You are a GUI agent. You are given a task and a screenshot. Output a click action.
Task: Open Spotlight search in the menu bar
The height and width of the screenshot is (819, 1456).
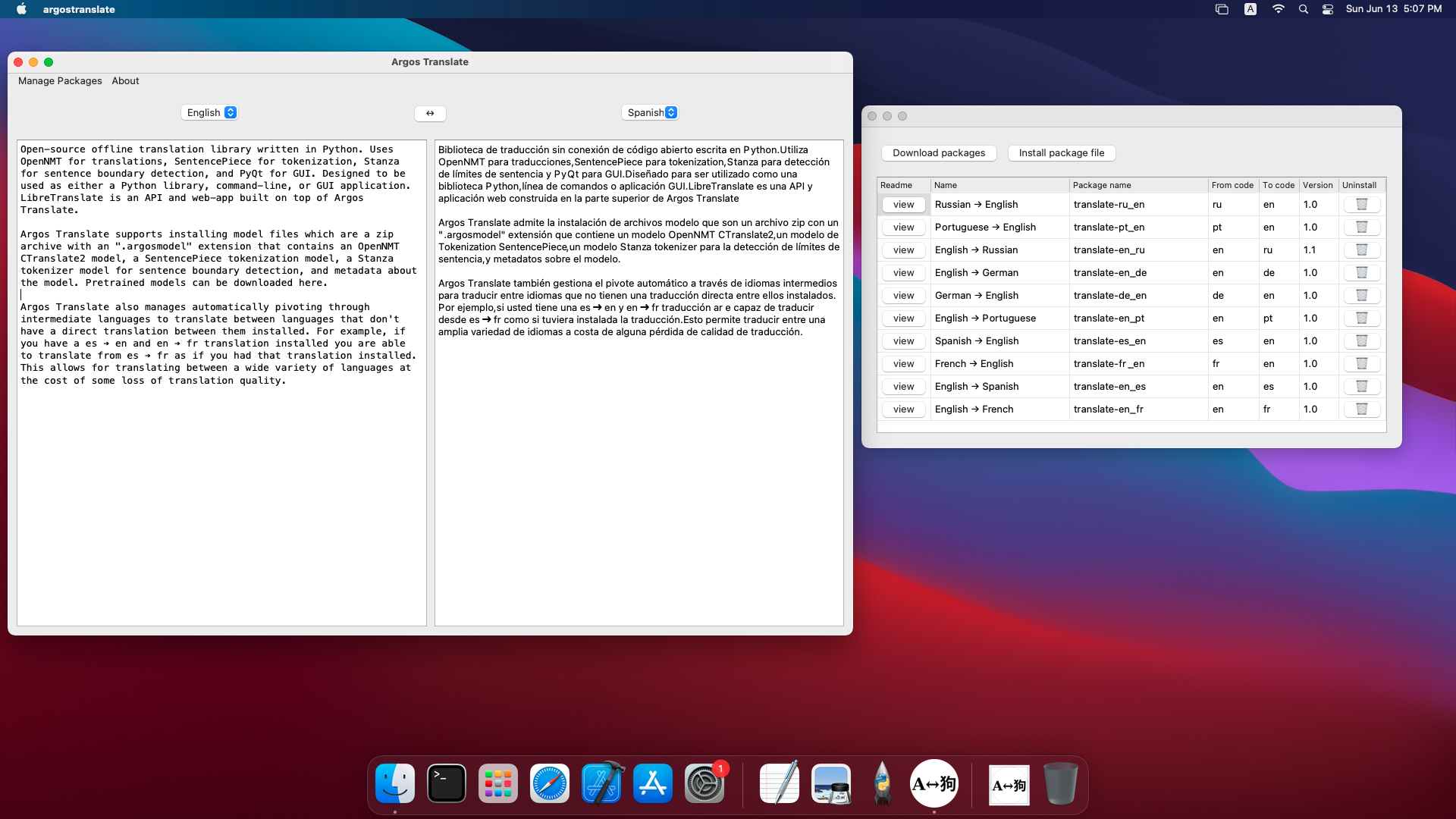pos(1304,9)
